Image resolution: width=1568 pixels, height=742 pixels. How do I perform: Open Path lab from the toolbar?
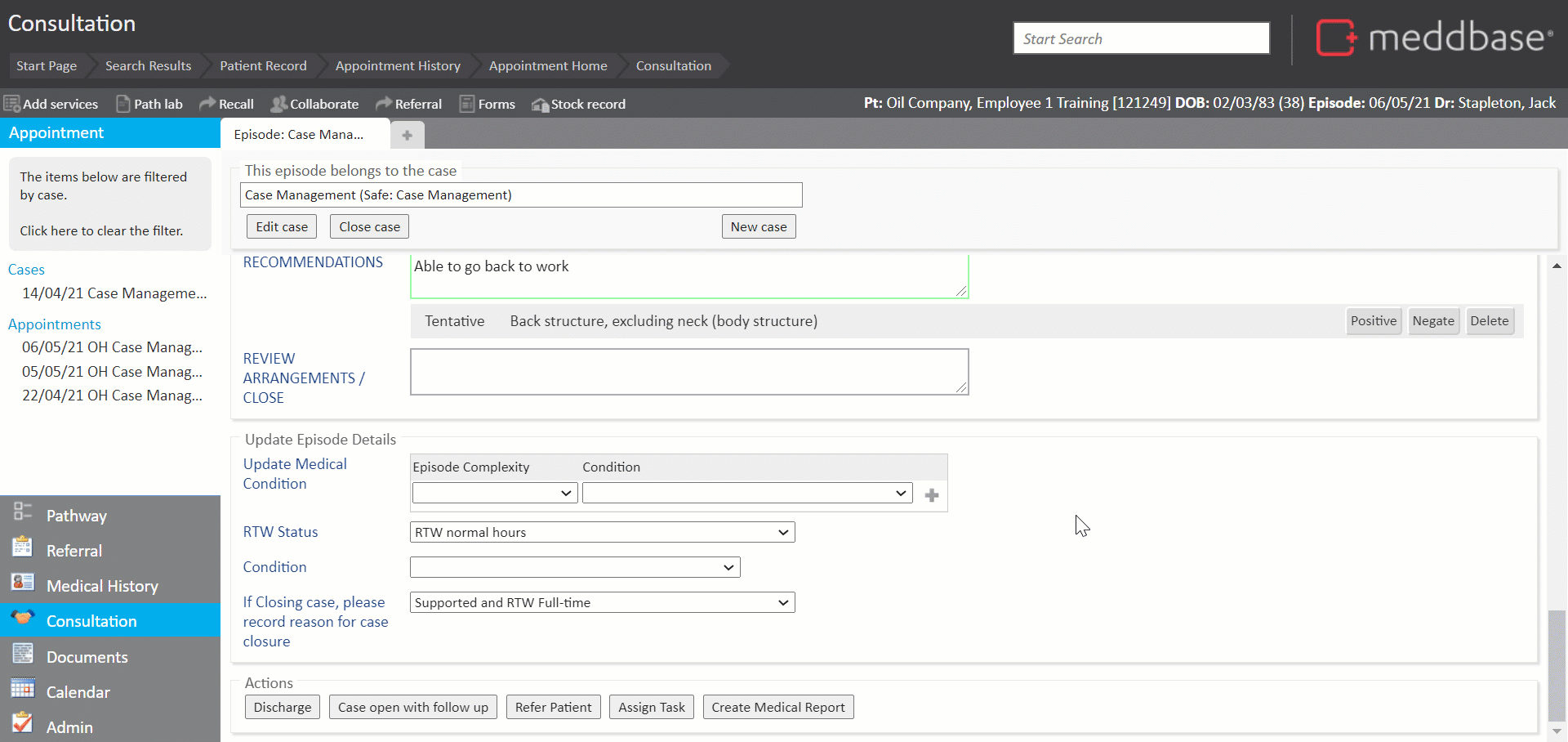(149, 104)
